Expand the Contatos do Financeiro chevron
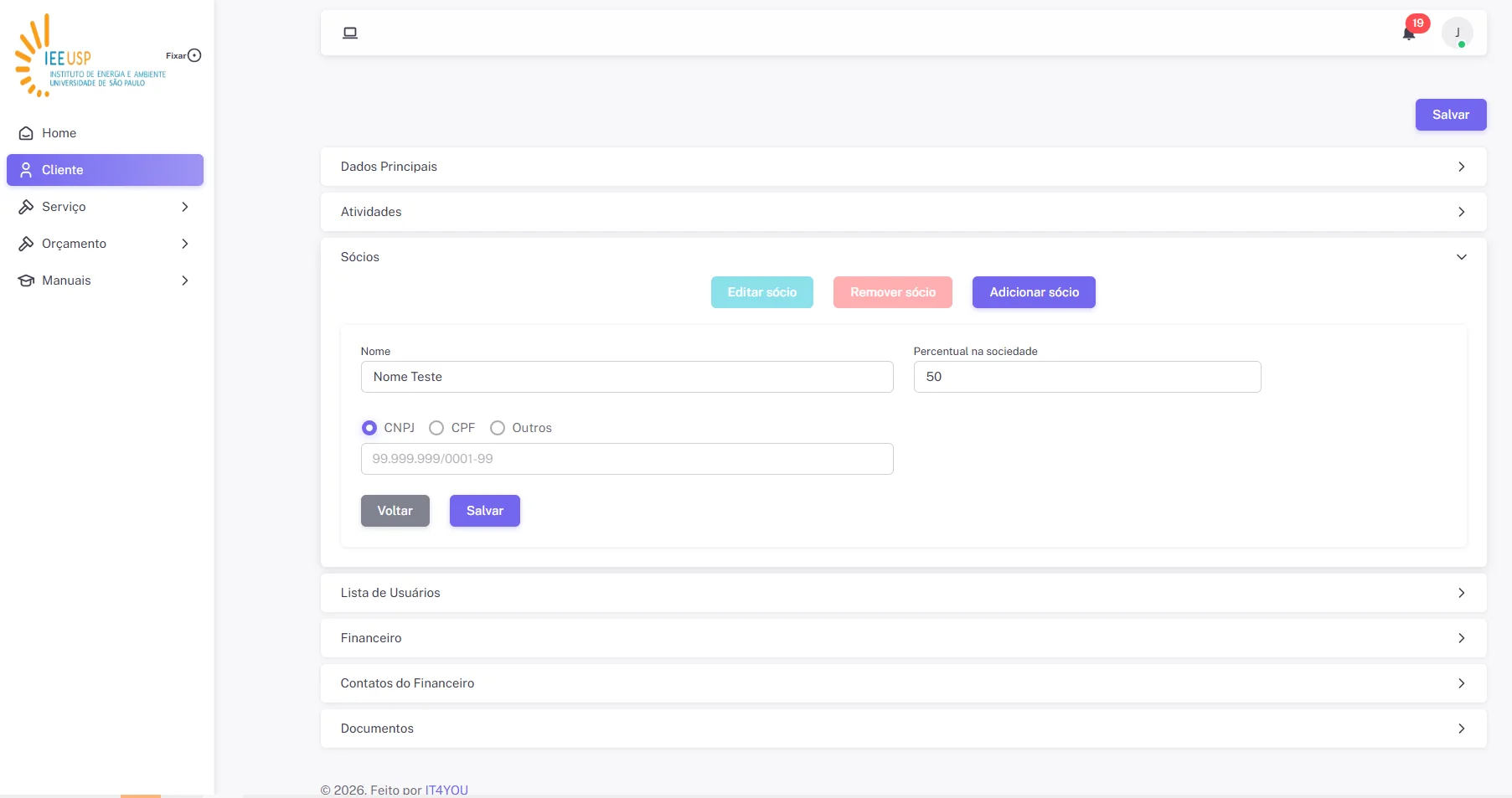This screenshot has width=1512, height=798. click(x=1461, y=683)
